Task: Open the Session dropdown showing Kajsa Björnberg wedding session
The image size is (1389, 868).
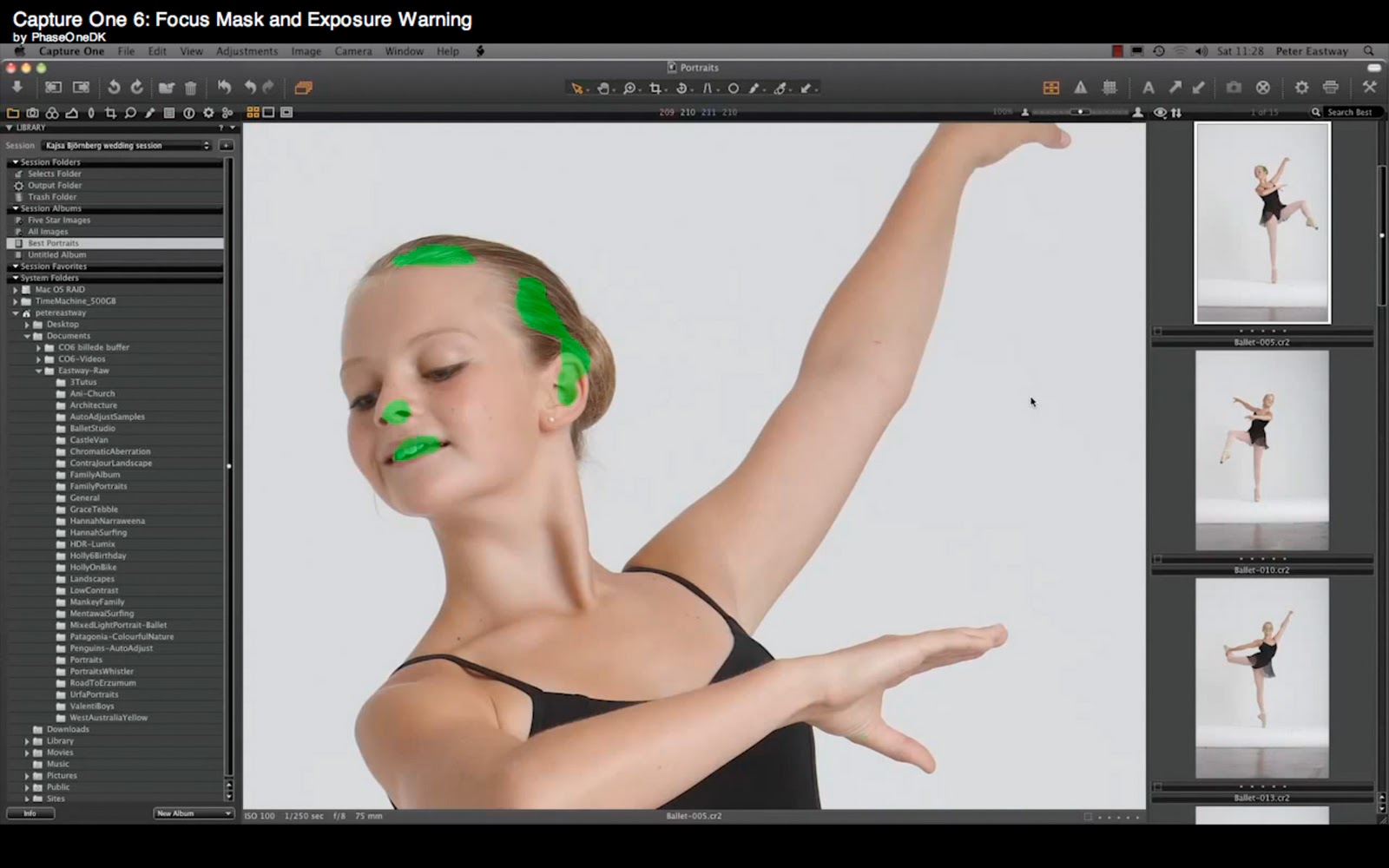Action: [x=126, y=145]
